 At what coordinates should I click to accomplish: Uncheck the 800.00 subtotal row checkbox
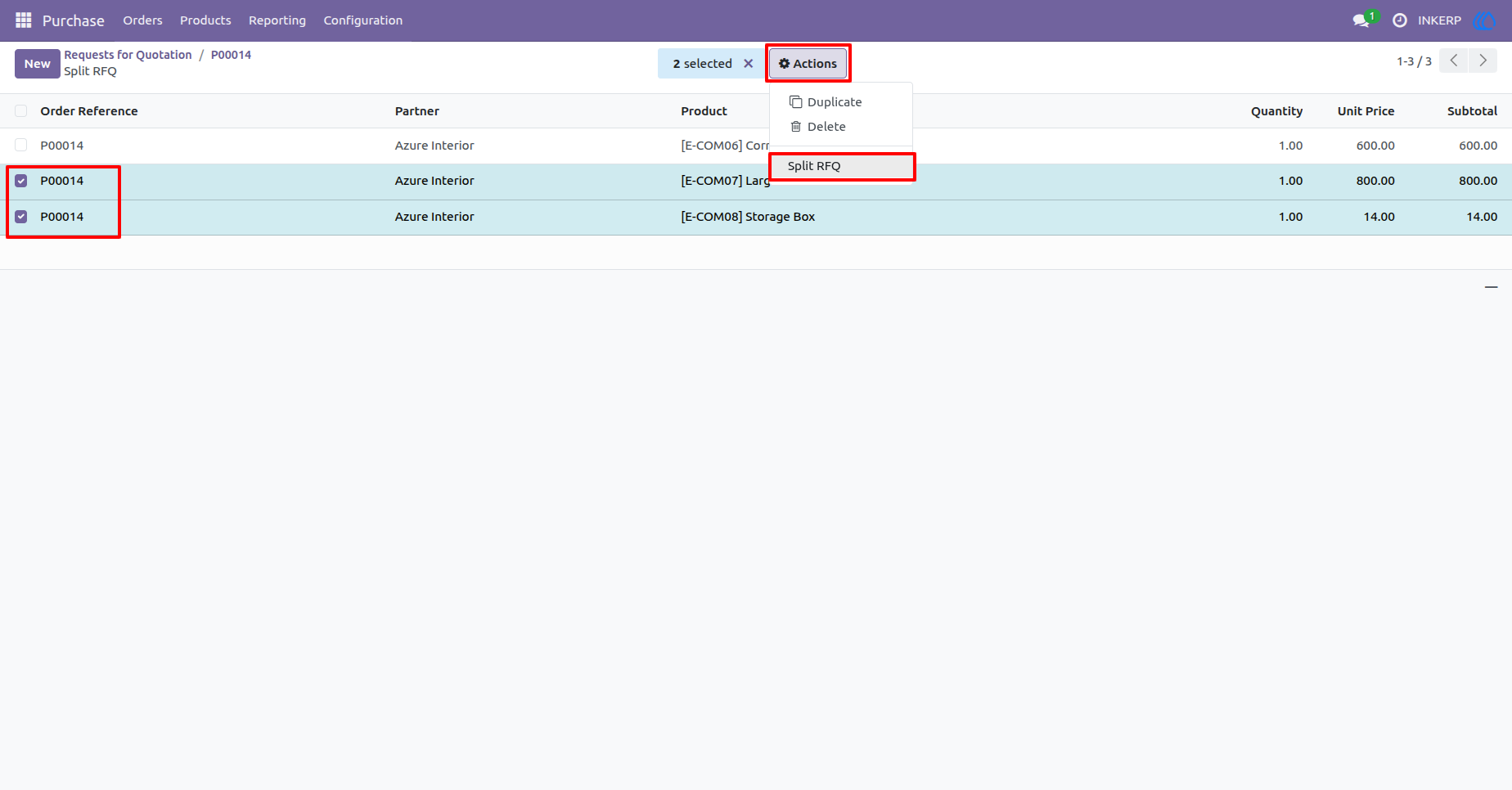click(x=21, y=181)
